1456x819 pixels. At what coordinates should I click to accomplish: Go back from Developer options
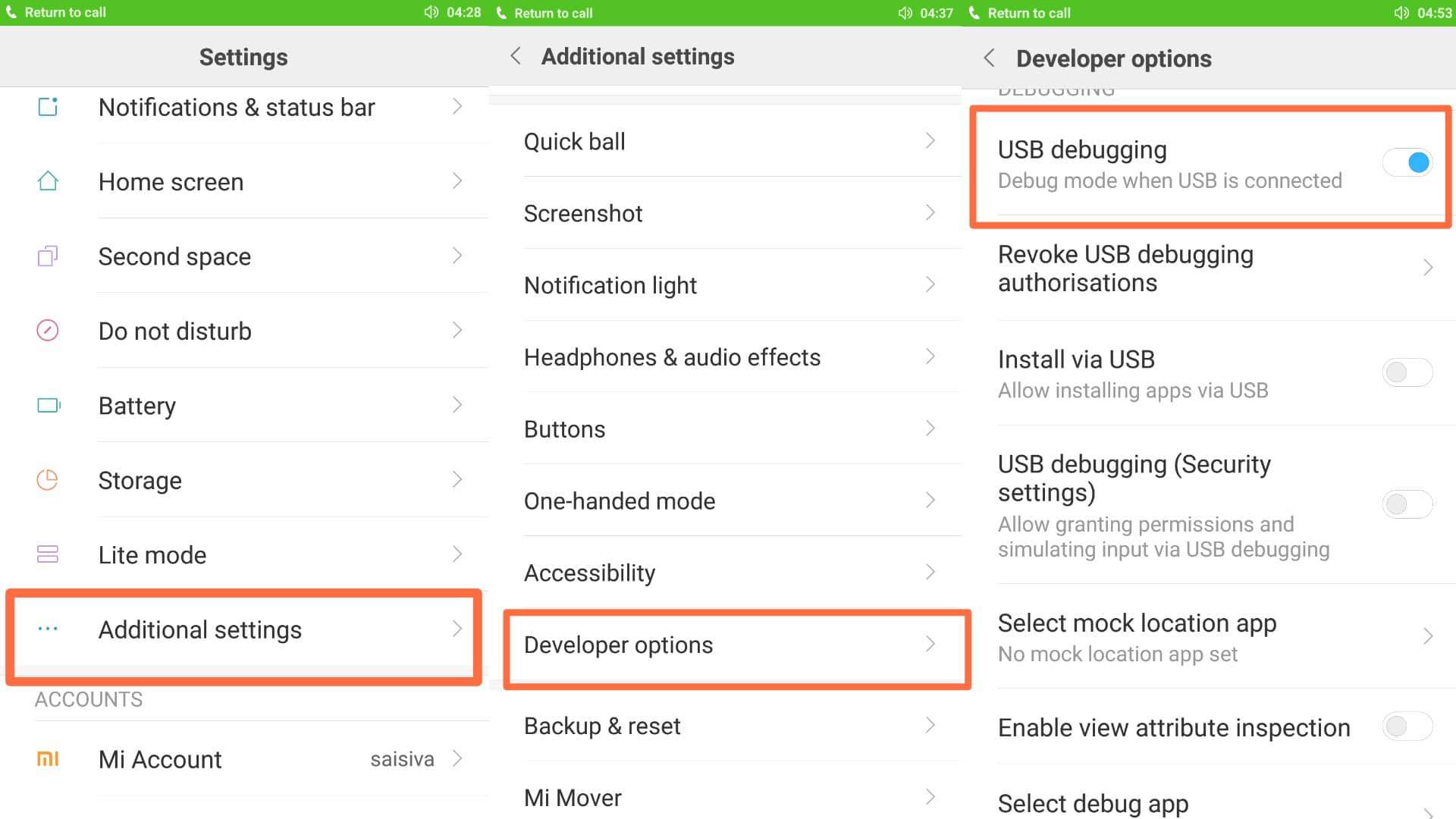[x=988, y=58]
